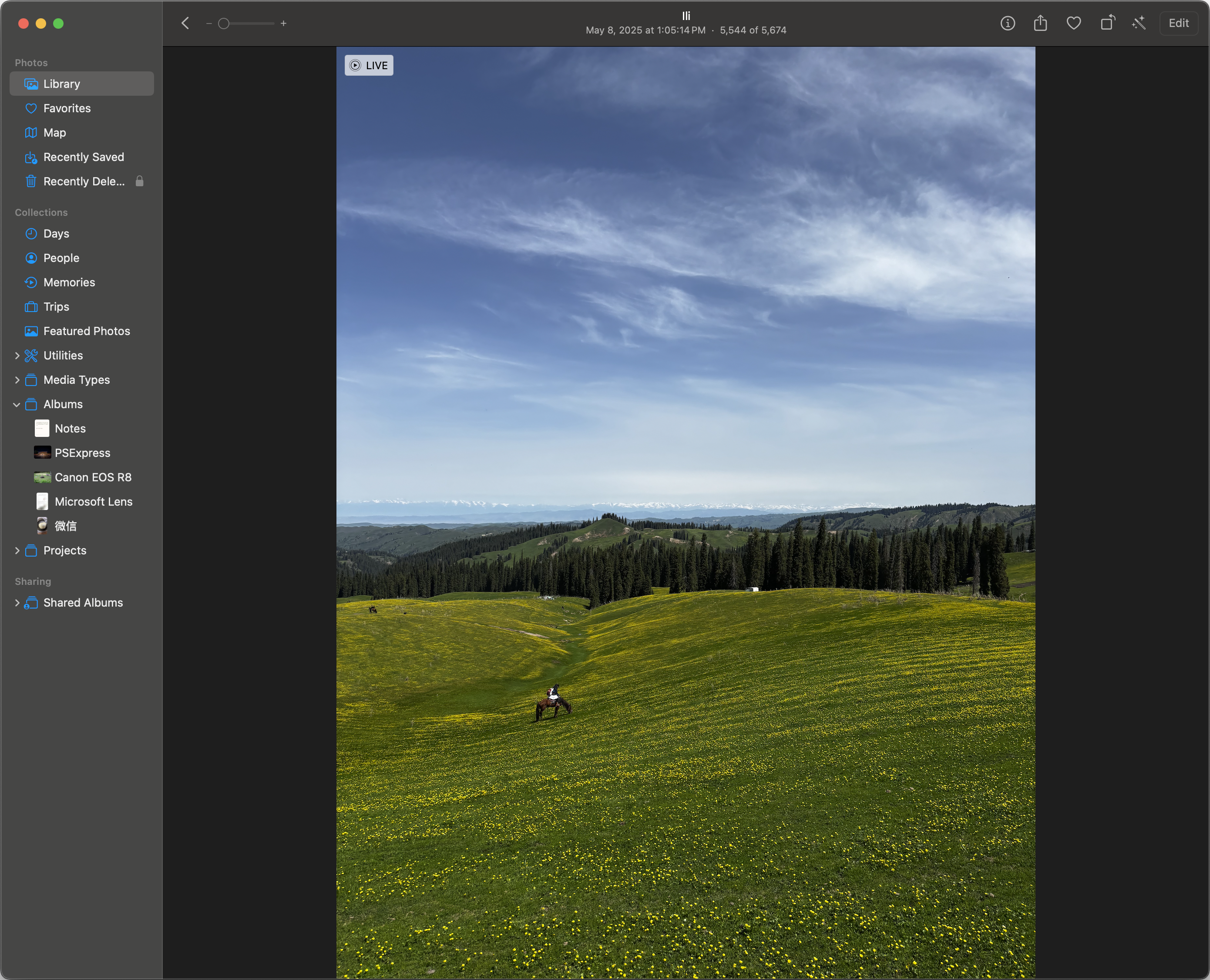Click the Share icon in toolbar

pyautogui.click(x=1040, y=23)
